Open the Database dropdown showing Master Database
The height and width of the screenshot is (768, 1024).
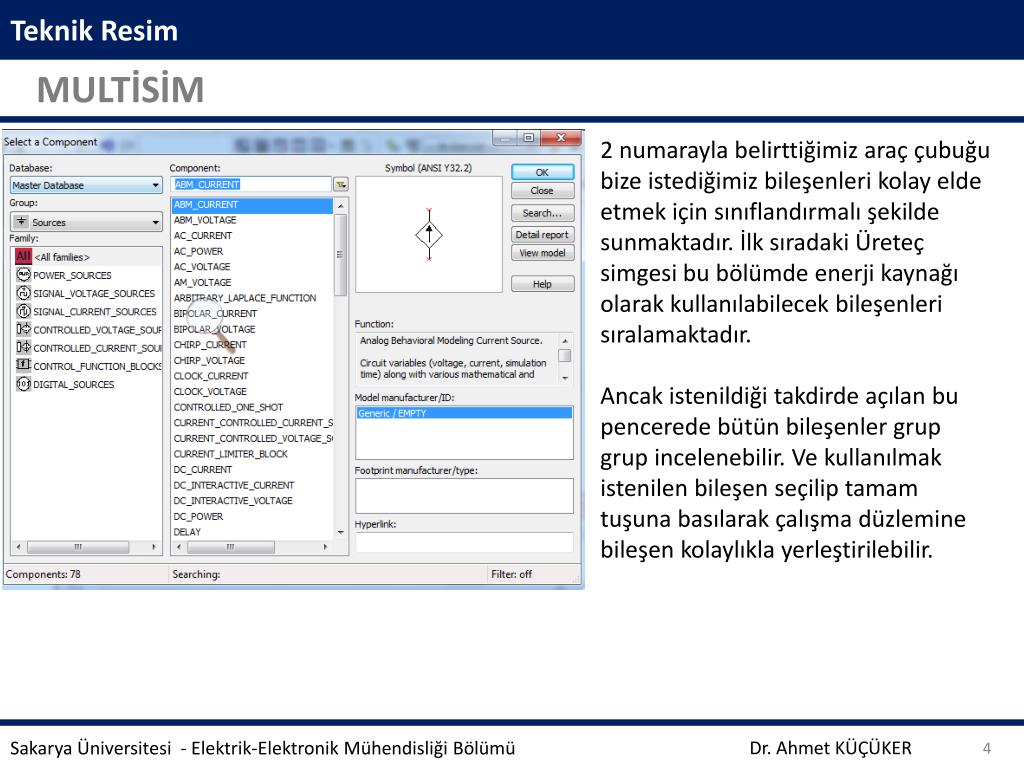pos(86,185)
